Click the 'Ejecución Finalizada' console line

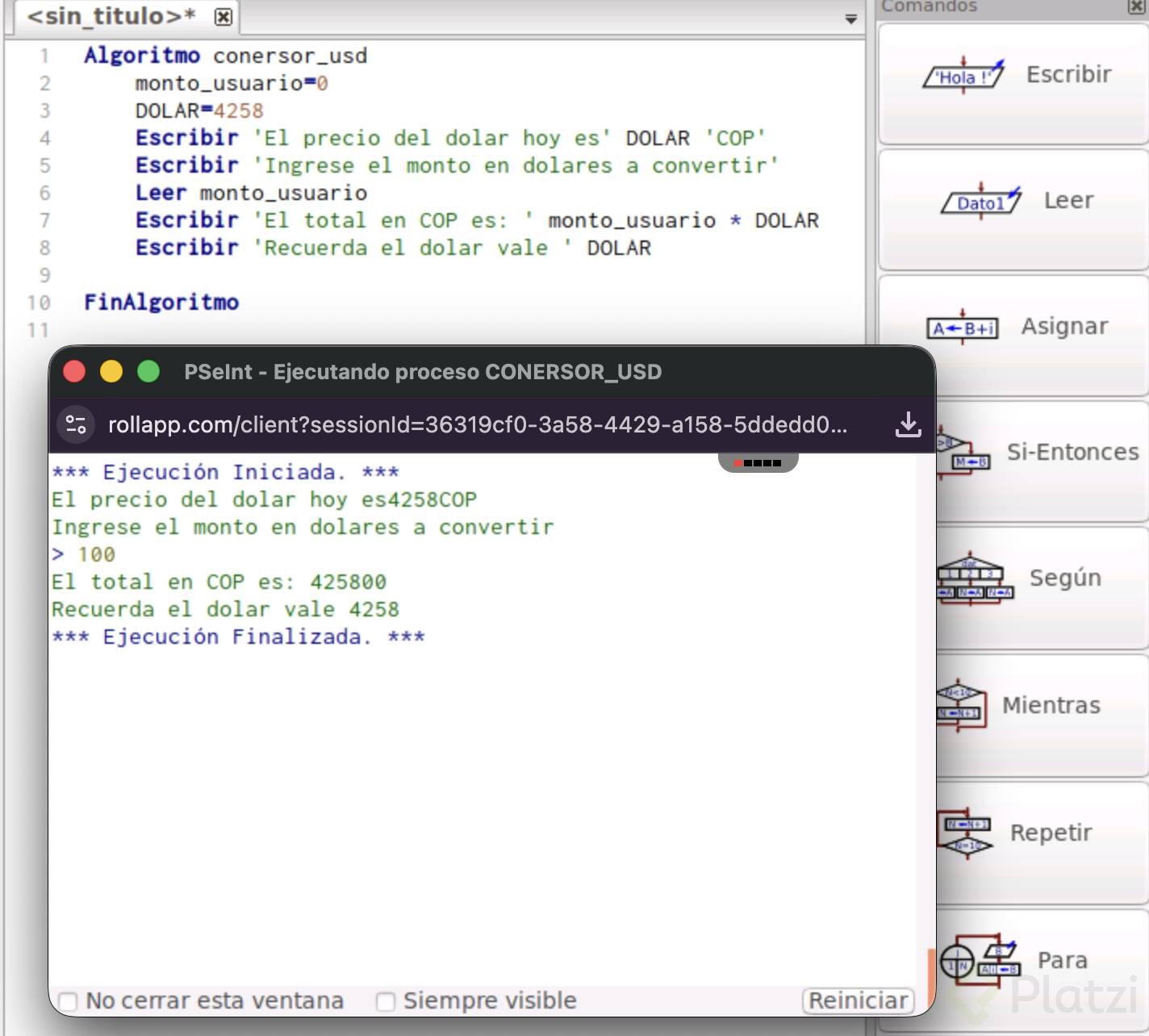[x=238, y=637]
